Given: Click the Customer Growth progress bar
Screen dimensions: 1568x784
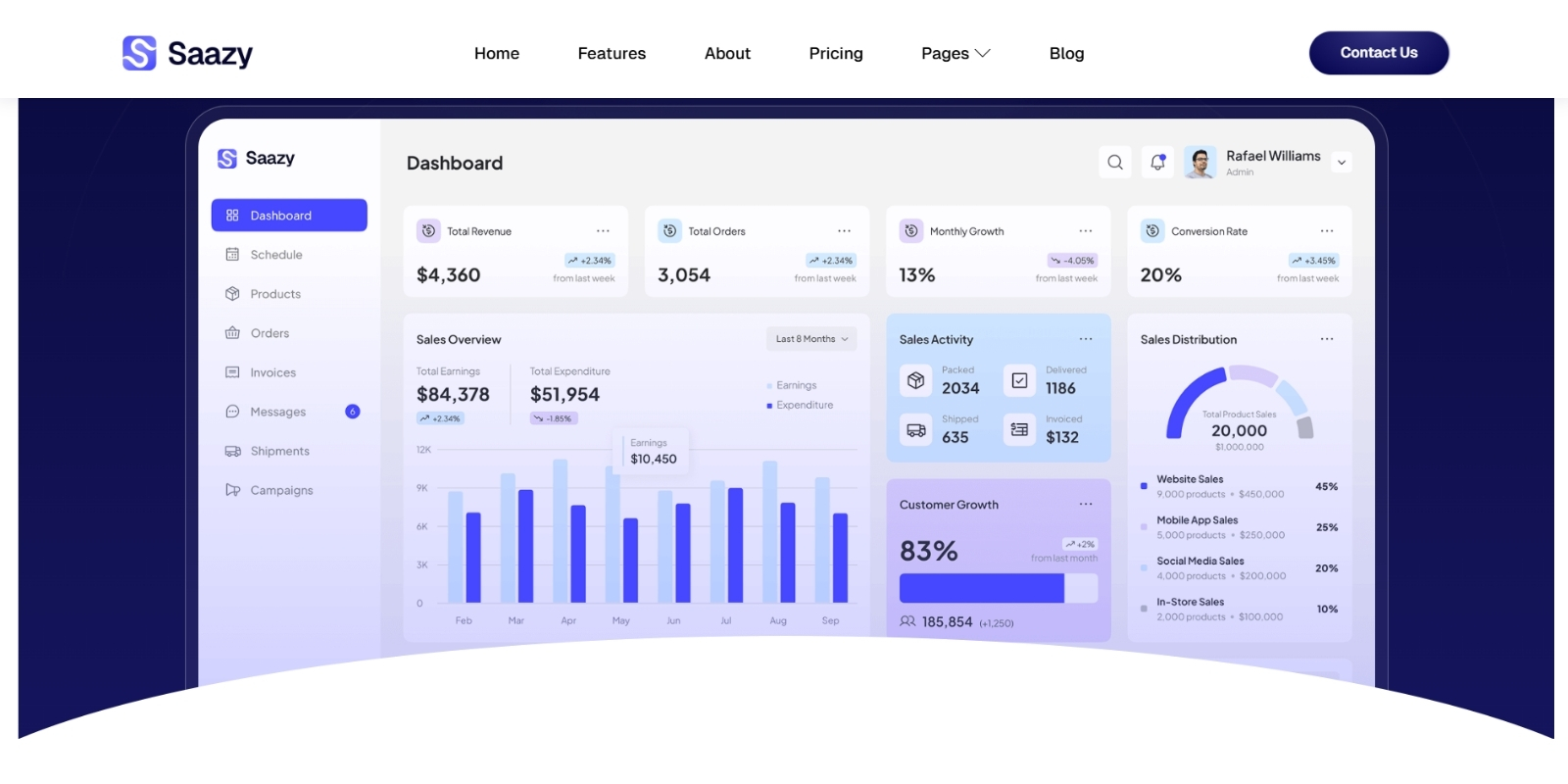Looking at the screenshot, I should coord(998,588).
